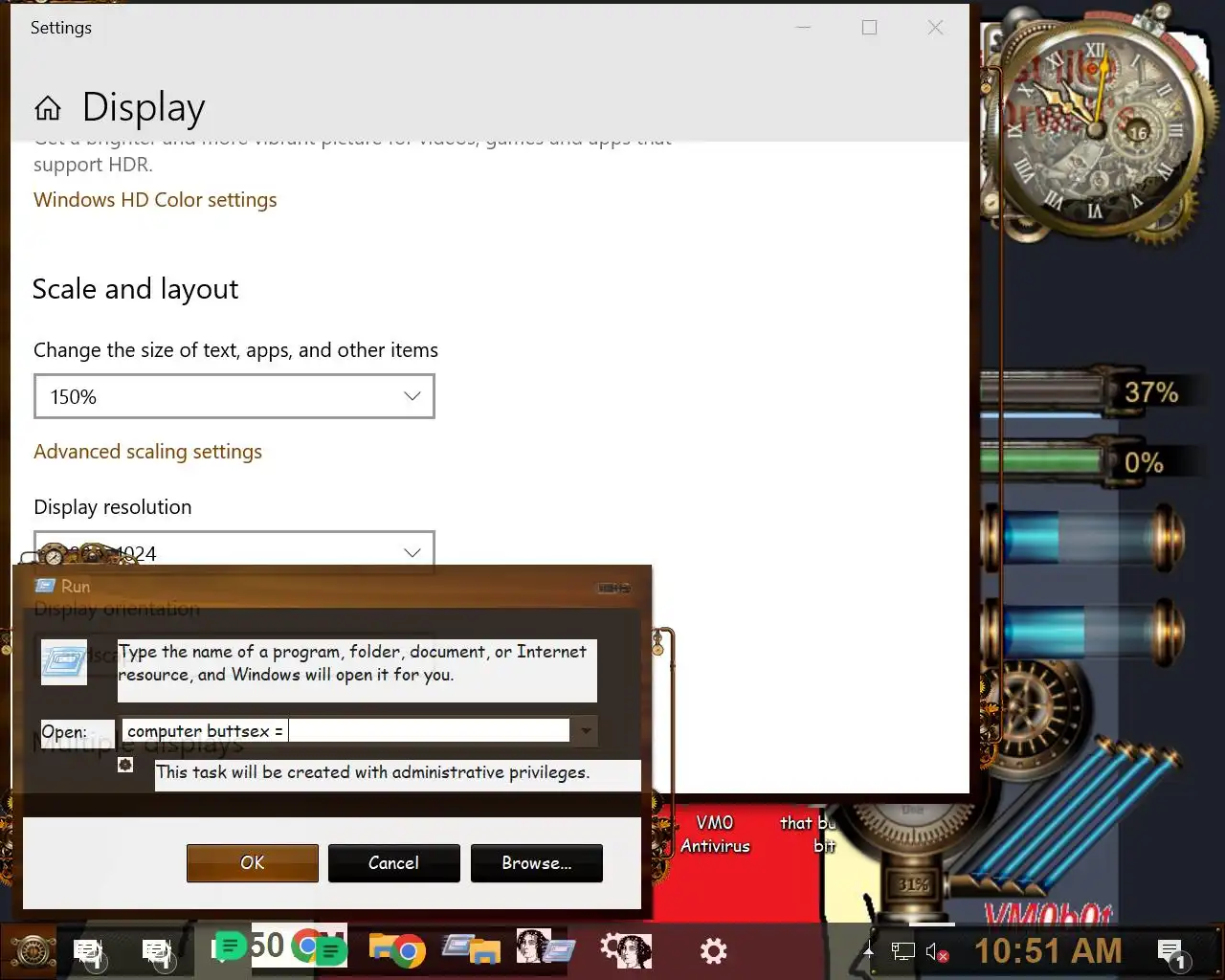Click Browse... in the Run dialog
The image size is (1225, 980).
click(x=537, y=863)
